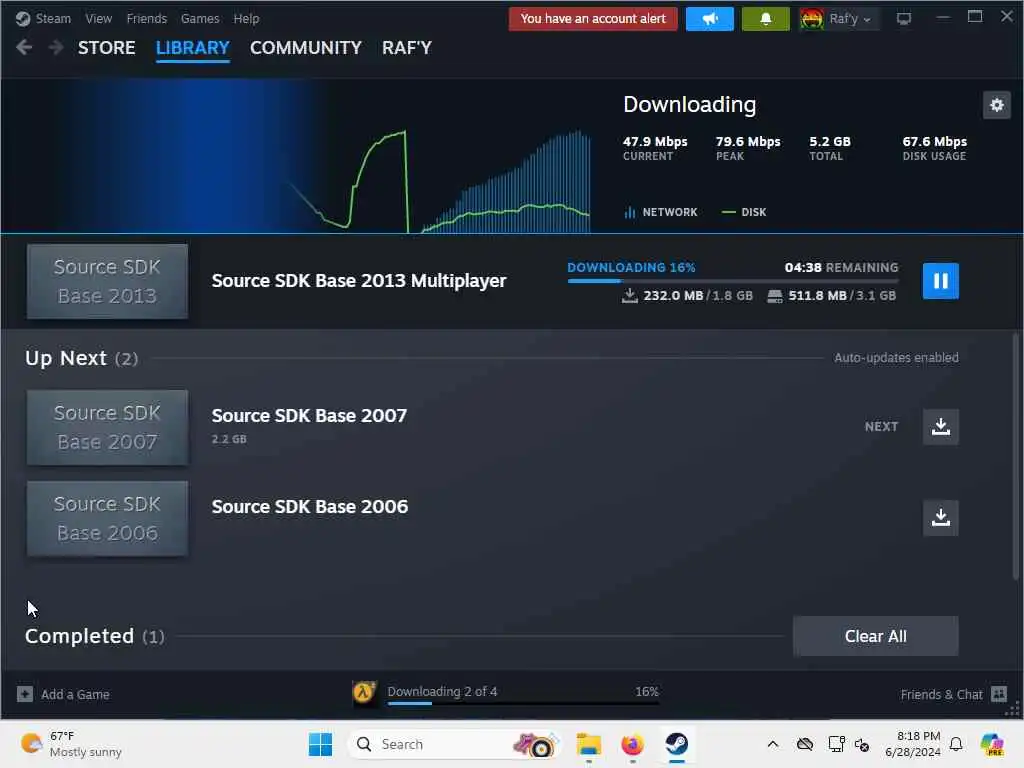Click the download progress bar at 16%

(733, 281)
